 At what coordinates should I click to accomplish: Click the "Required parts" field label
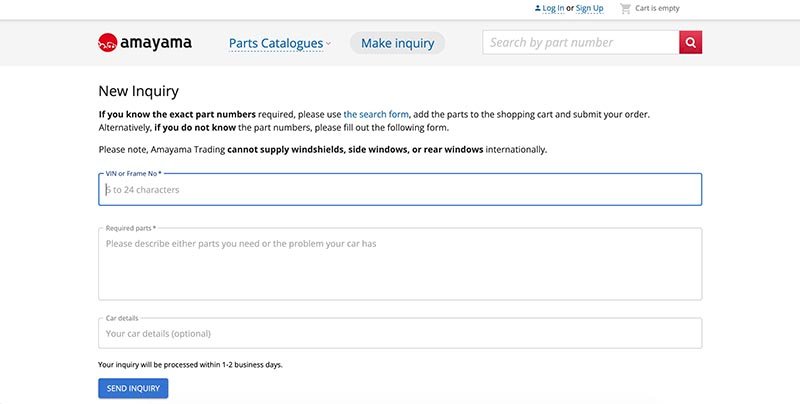(130, 228)
